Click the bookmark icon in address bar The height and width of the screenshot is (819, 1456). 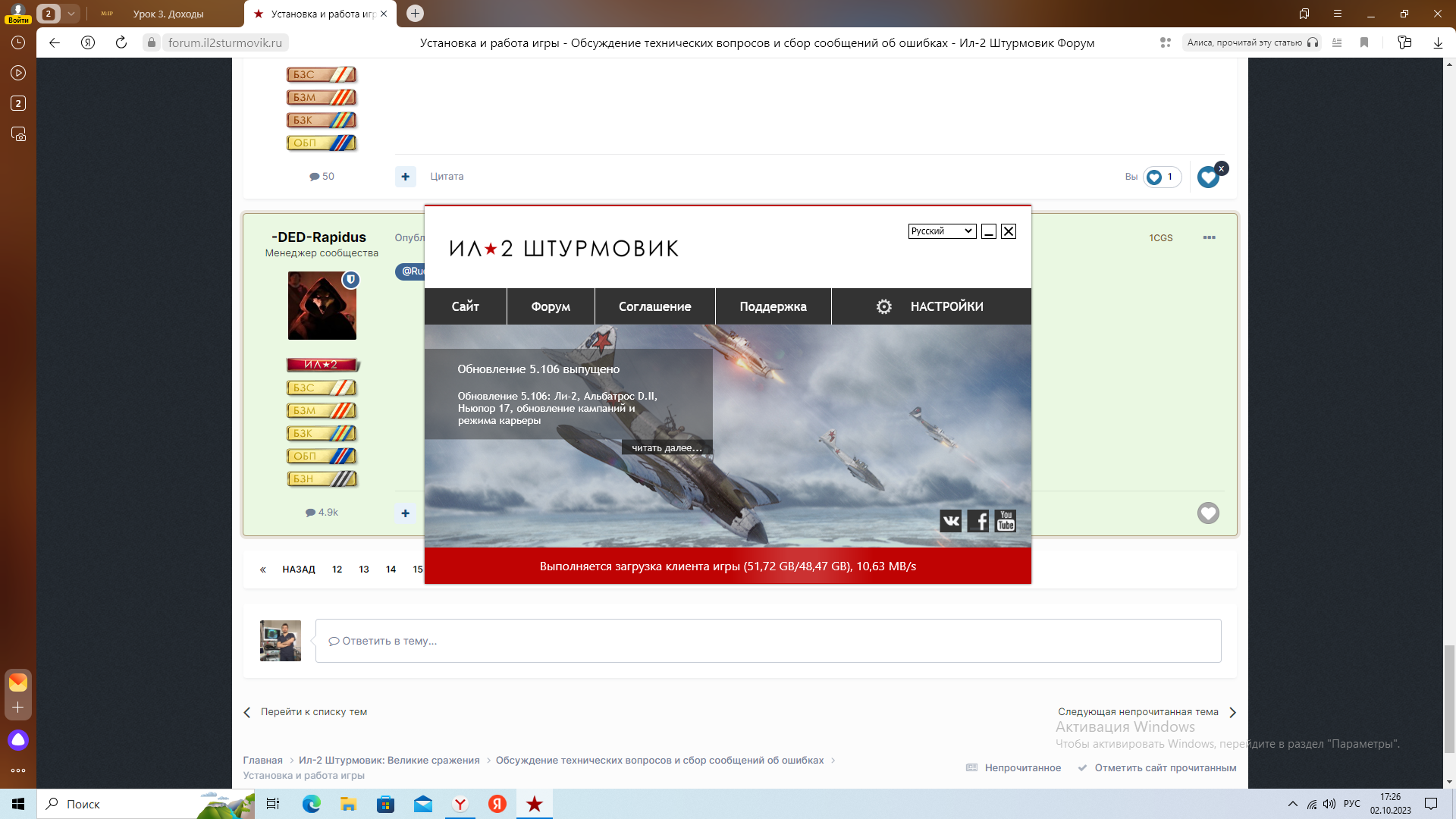[x=1364, y=42]
